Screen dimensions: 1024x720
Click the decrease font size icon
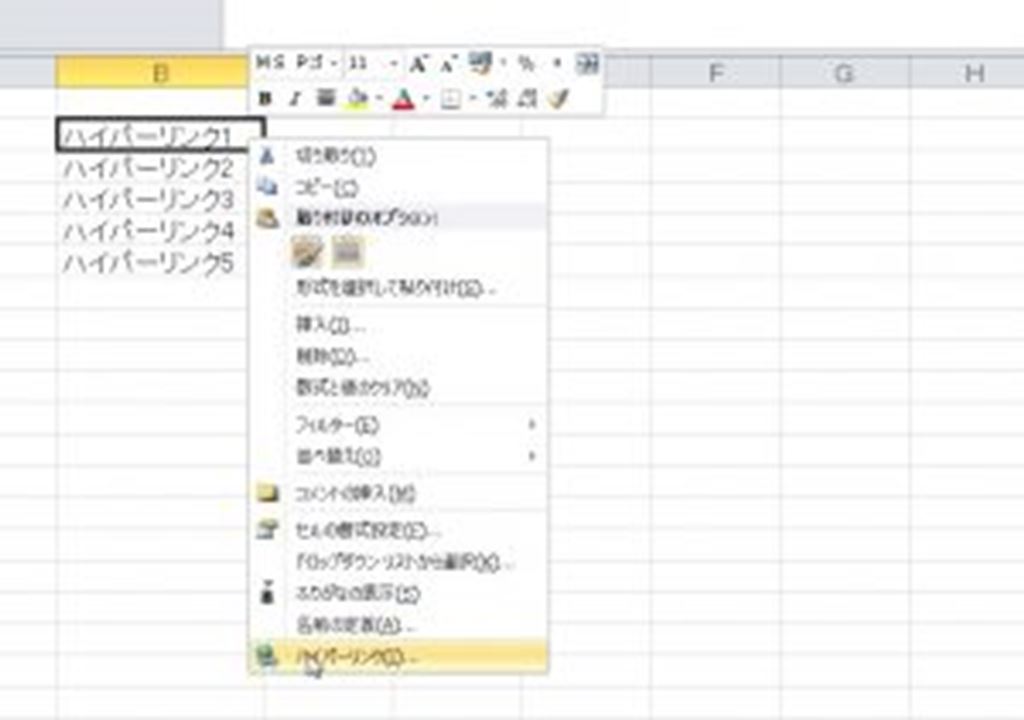tap(447, 64)
